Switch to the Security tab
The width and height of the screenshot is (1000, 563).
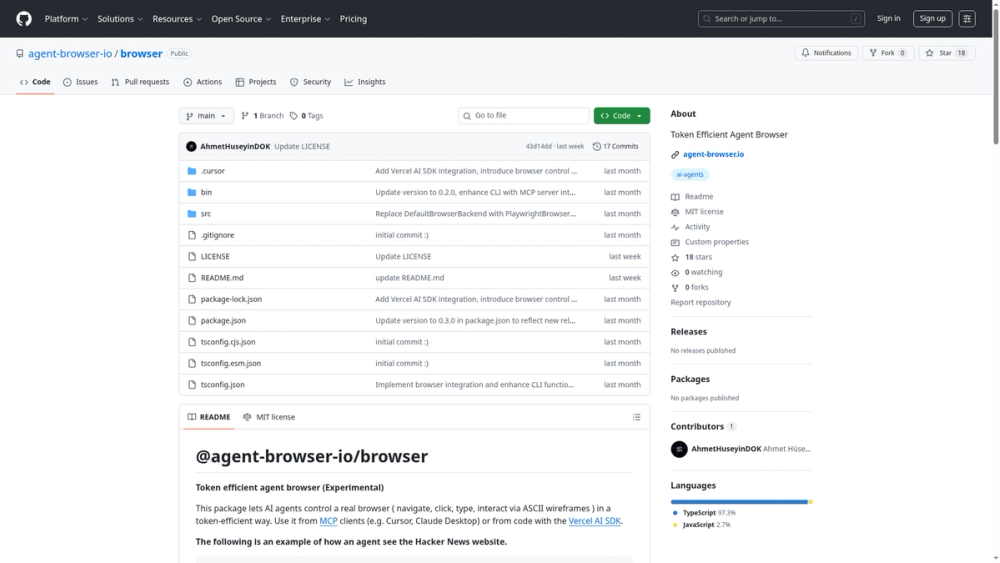click(311, 82)
